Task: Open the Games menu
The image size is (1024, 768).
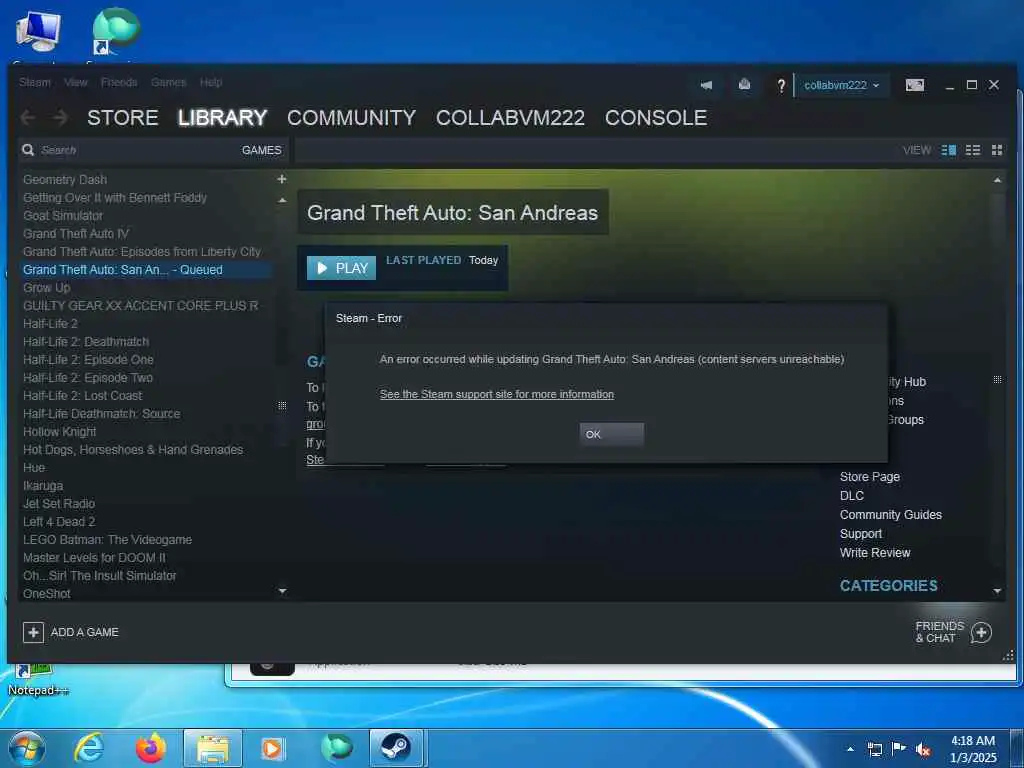Action: 168,82
